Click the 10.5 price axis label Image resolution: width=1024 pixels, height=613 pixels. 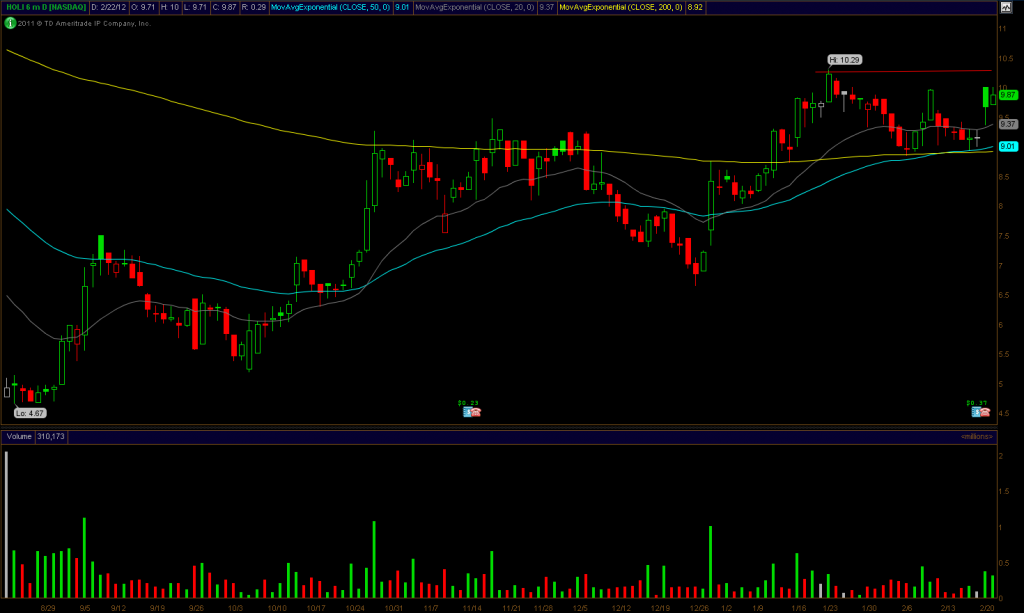pyautogui.click(x=1006, y=59)
